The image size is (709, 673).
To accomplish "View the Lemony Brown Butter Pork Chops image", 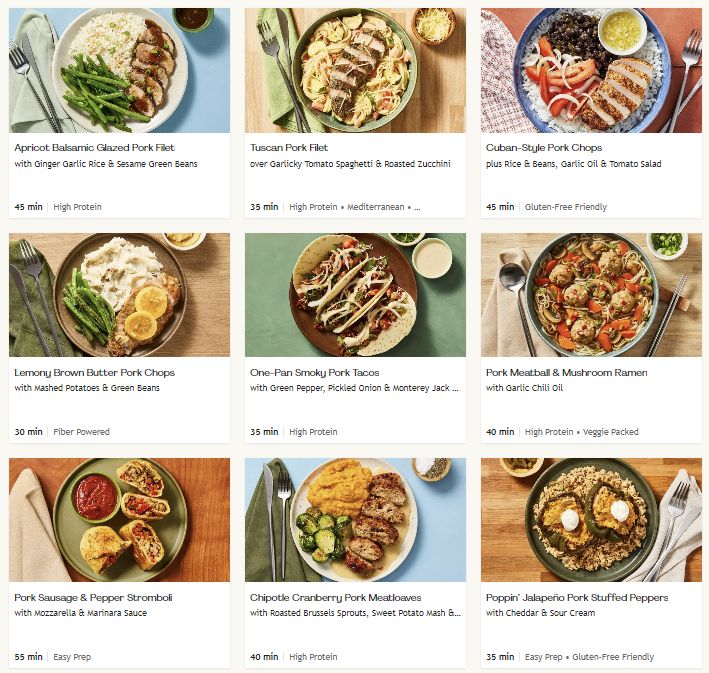I will coord(119,295).
